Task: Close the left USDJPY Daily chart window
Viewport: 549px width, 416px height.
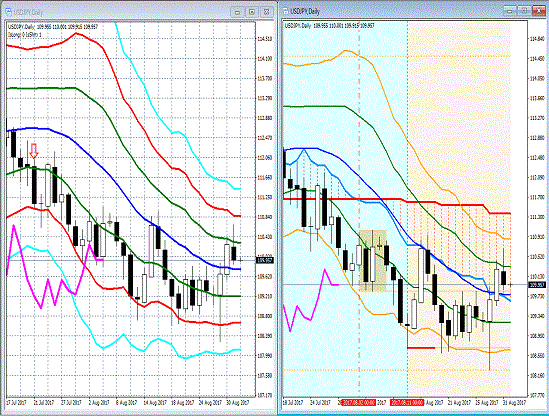Action: [x=266, y=12]
